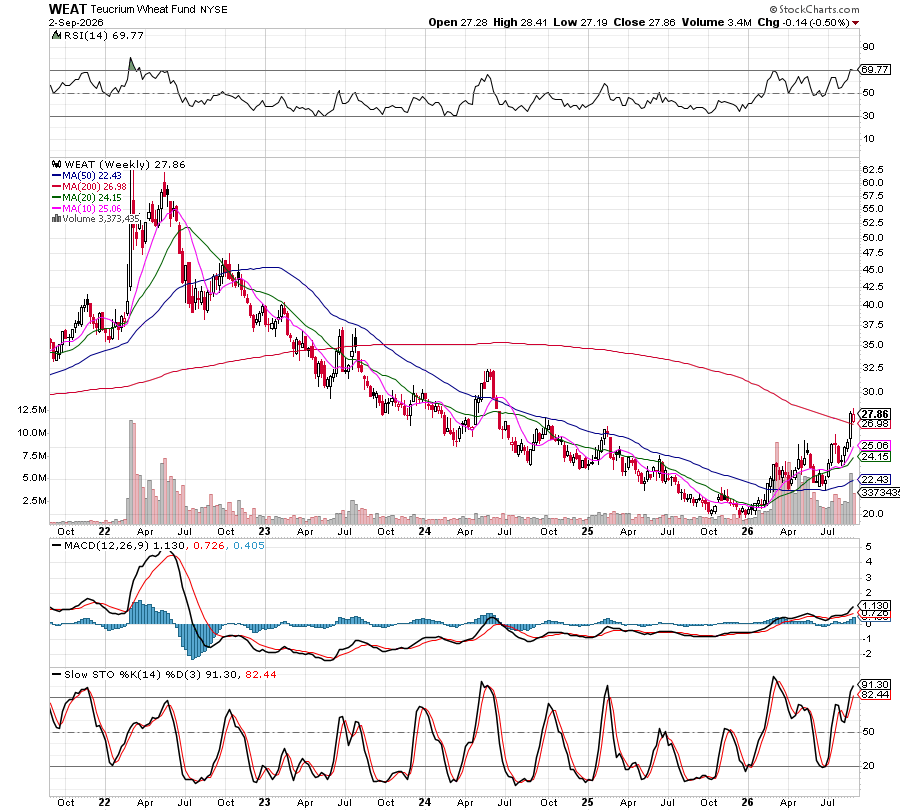
Task: Click the Low 27.19 value
Action: click(580, 22)
